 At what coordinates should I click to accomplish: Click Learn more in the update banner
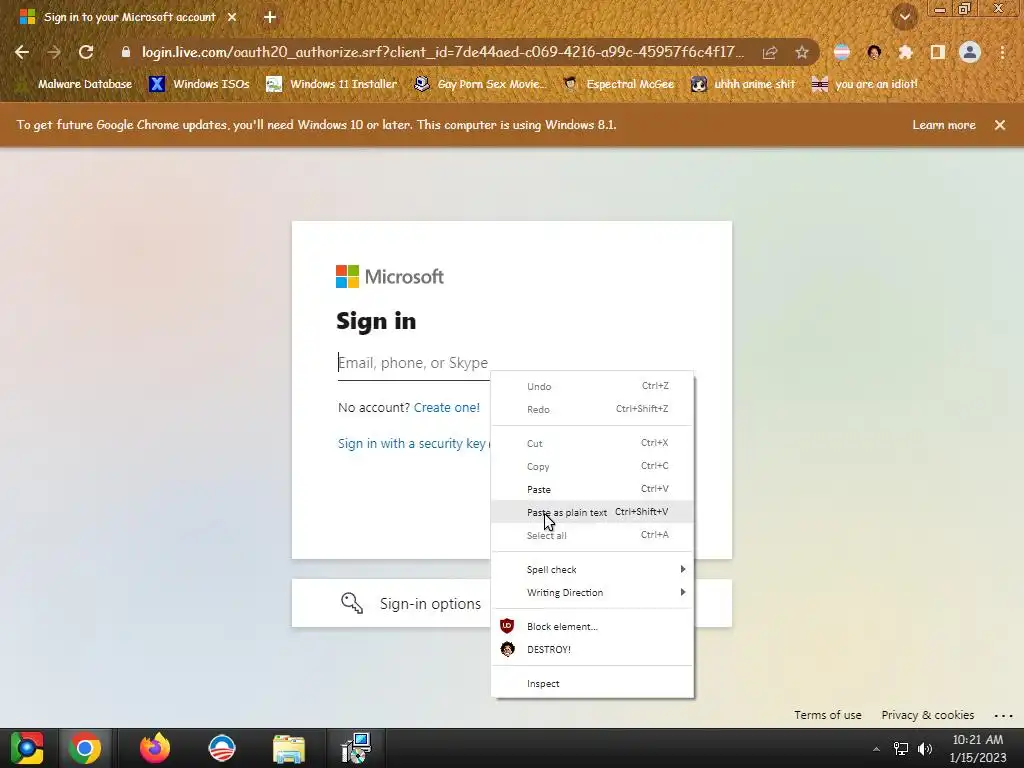(x=944, y=125)
